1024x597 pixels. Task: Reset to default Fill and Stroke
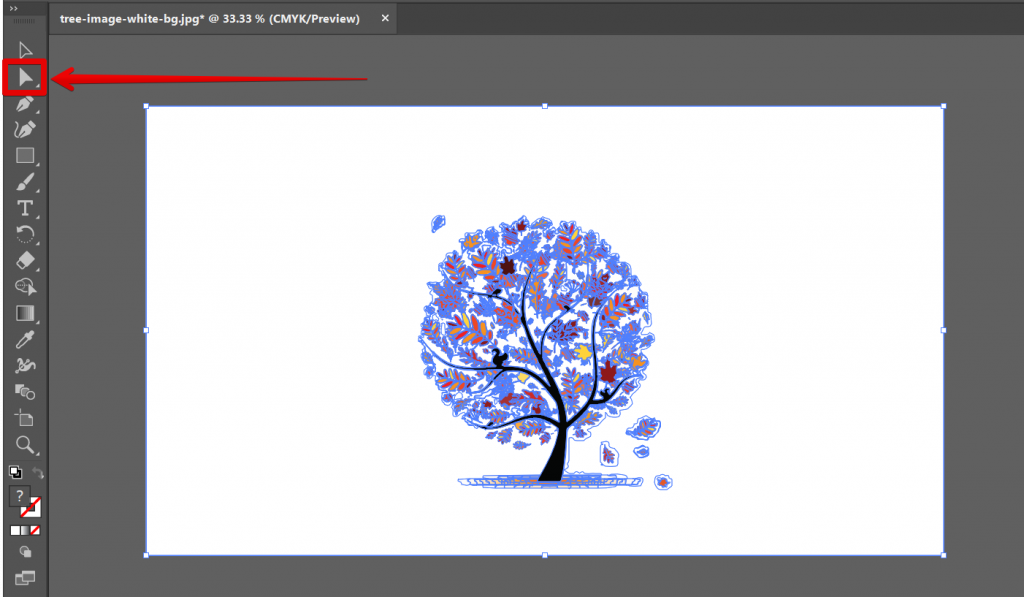coord(14,471)
